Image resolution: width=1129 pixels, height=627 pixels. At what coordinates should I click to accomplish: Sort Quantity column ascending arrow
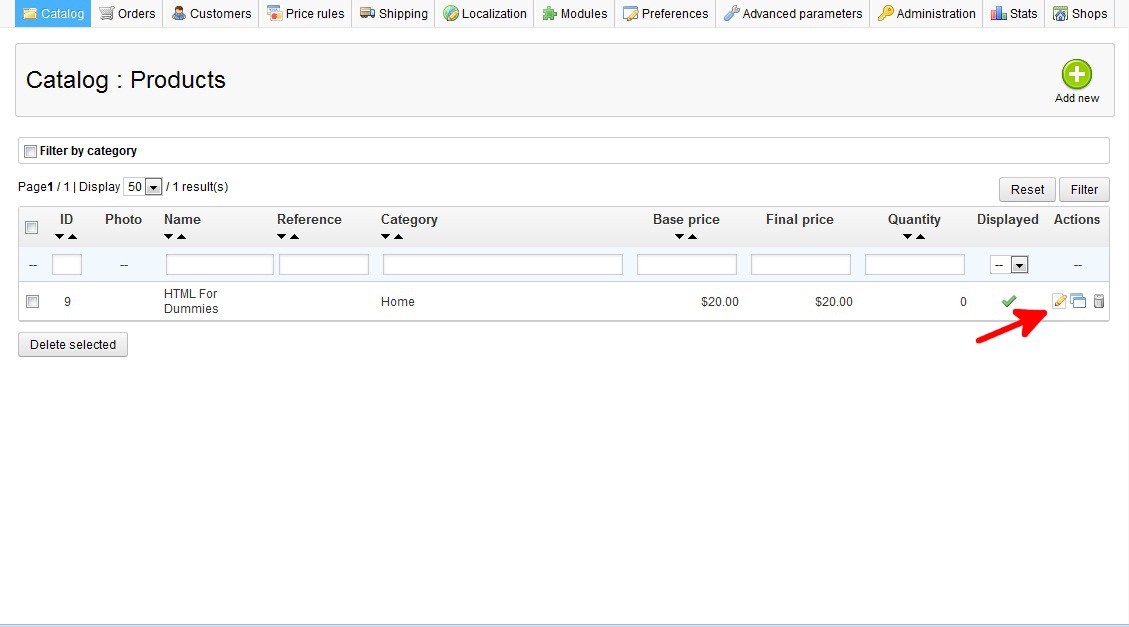pyautogui.click(x=920, y=237)
